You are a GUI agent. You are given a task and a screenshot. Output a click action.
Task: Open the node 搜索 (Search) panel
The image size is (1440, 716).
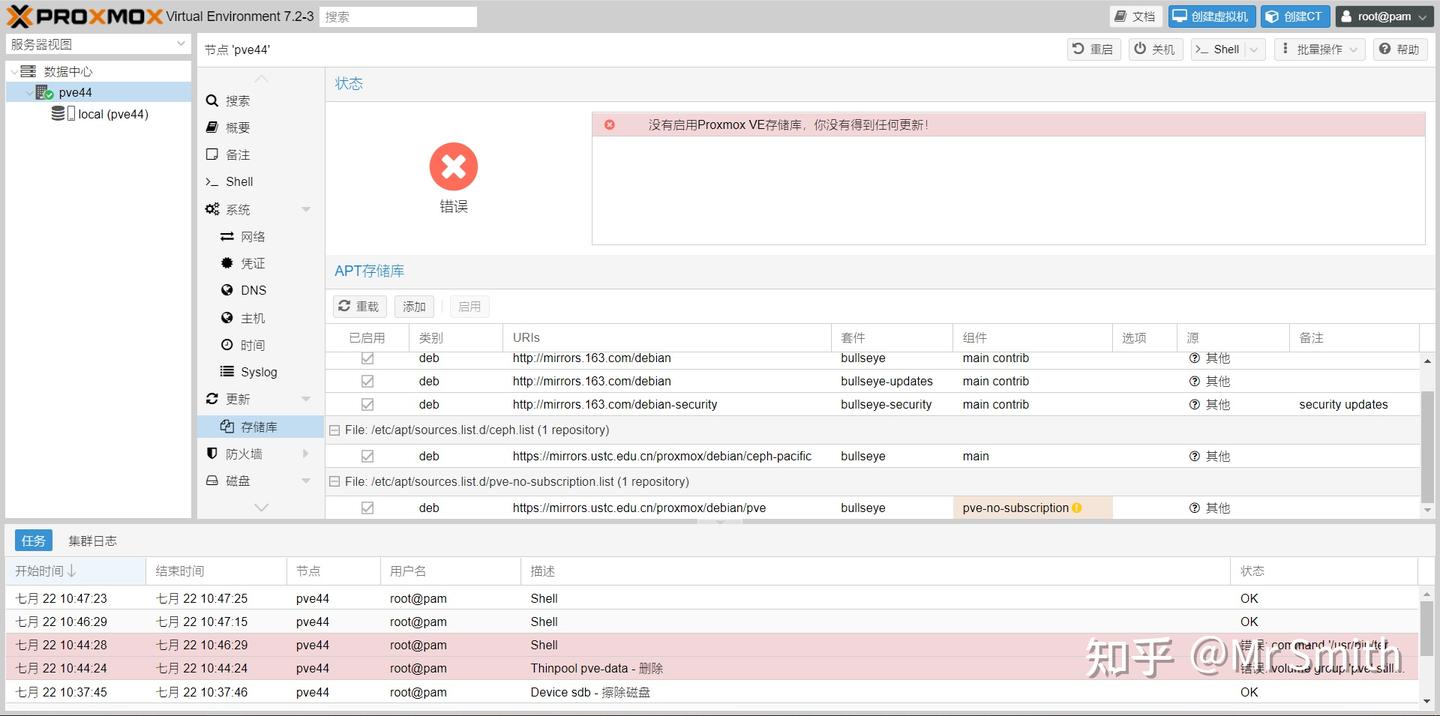pyautogui.click(x=240, y=100)
